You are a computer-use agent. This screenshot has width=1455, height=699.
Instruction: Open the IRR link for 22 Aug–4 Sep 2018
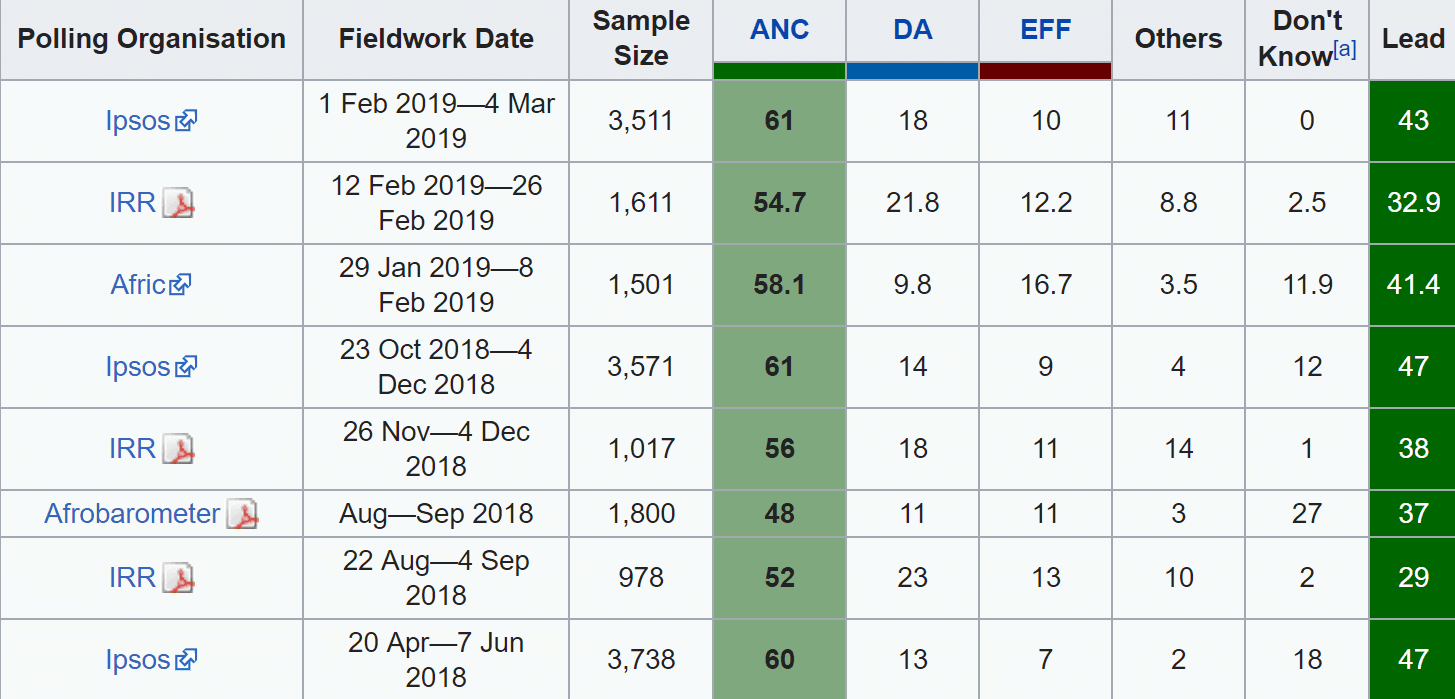[x=132, y=578]
